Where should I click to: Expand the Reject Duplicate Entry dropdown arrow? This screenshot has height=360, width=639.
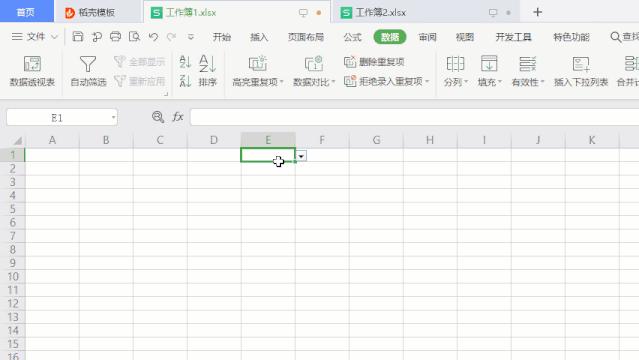(427, 82)
